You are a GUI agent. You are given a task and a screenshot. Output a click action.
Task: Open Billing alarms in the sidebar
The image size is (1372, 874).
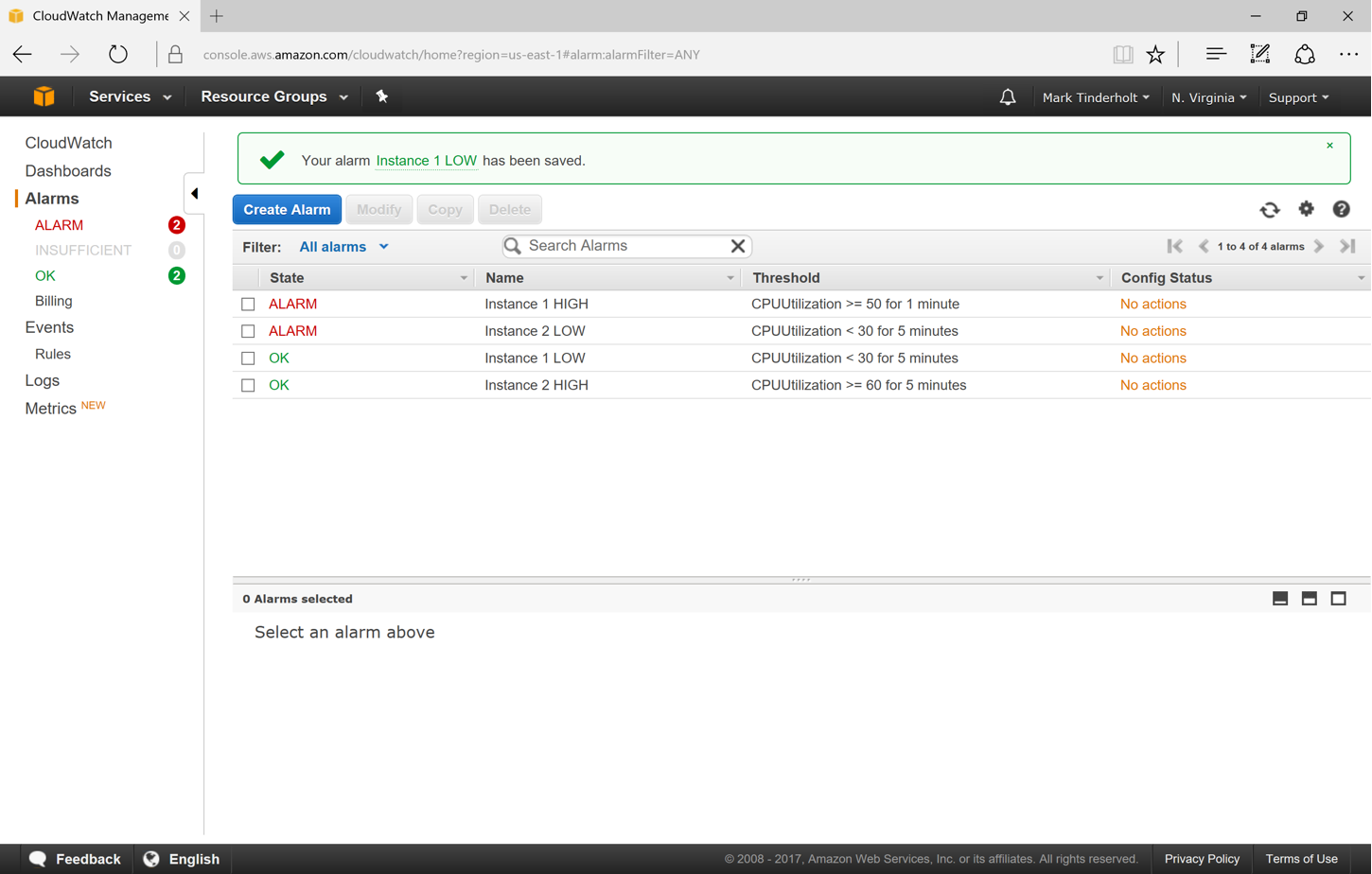click(54, 301)
